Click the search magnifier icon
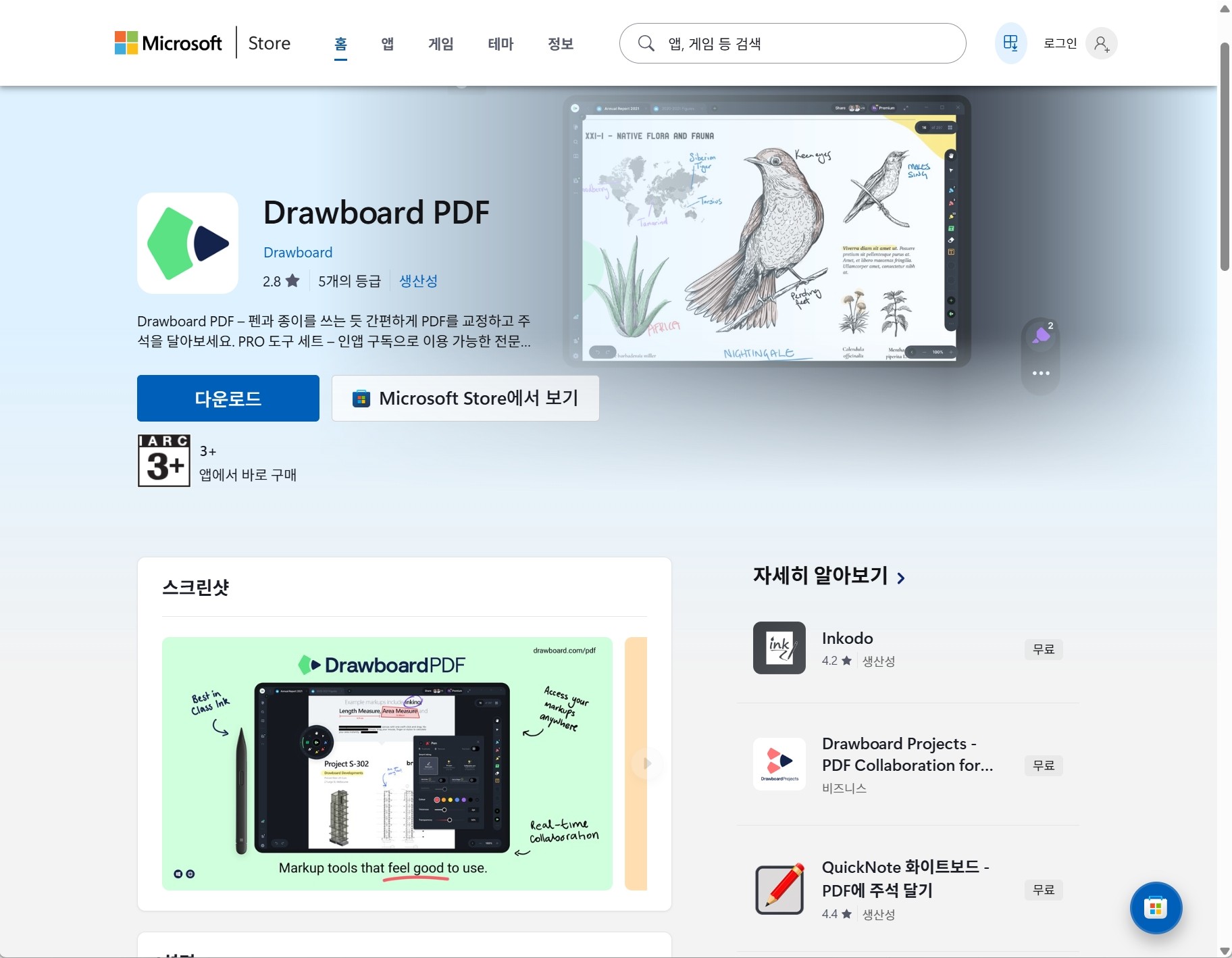This screenshot has width=1232, height=958. coord(646,43)
